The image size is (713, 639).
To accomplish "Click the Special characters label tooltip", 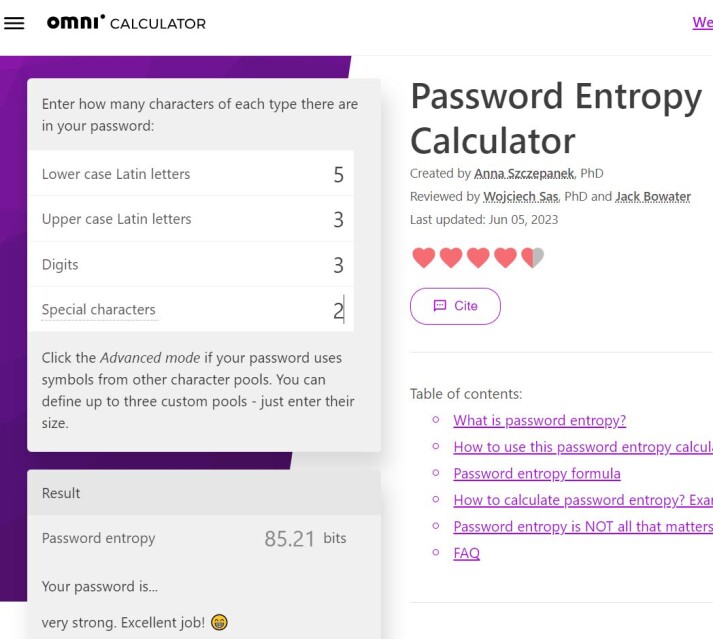I will coord(99,310).
